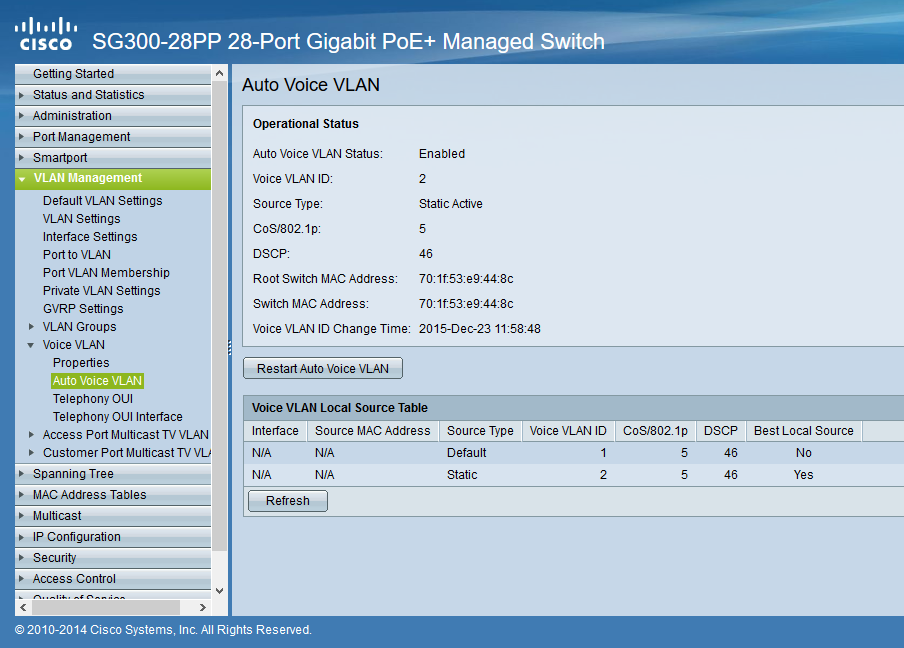The height and width of the screenshot is (648, 904).
Task: Click Source Type column header
Action: [x=480, y=431]
